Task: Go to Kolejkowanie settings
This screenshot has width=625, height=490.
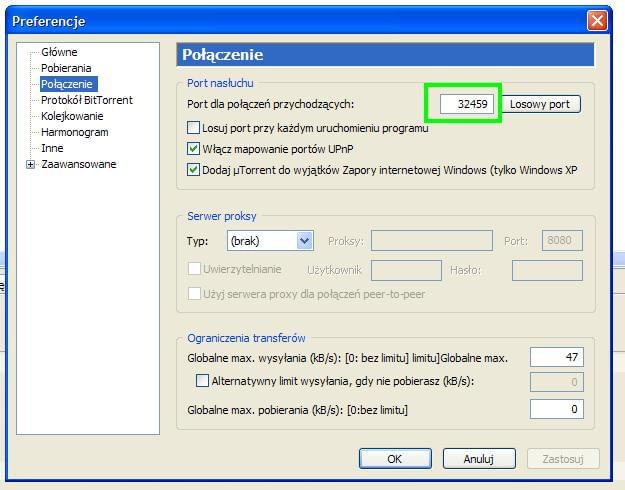Action: [x=72, y=116]
